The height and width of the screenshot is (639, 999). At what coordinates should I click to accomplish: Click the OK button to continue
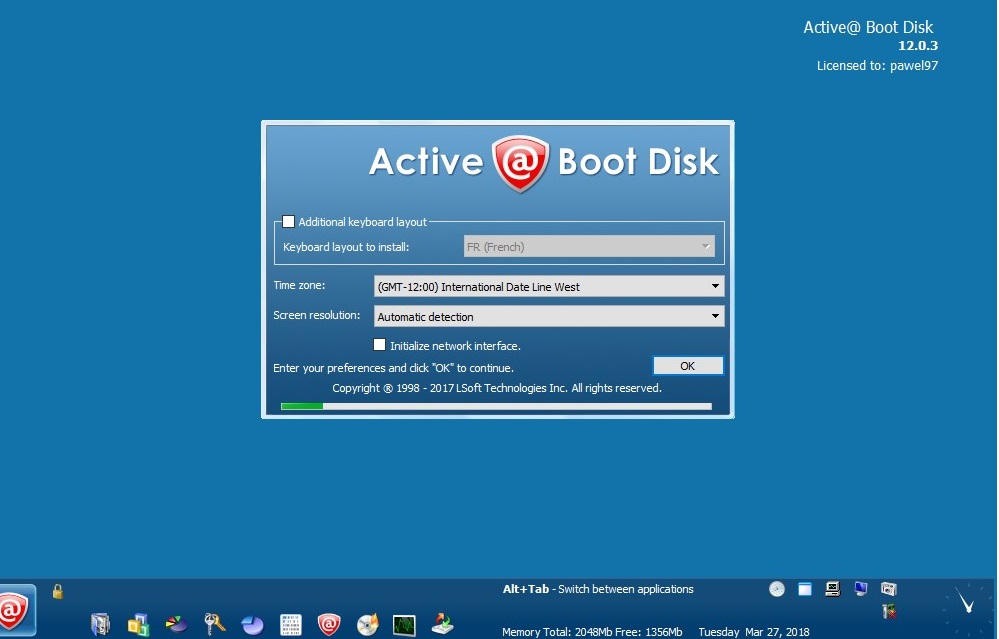(x=687, y=366)
